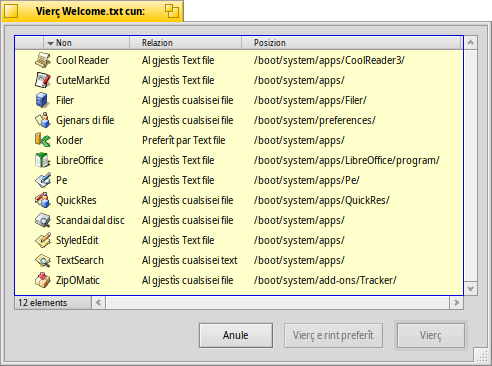Choose the Filer cabinet icon
Image resolution: width=492 pixels, height=366 pixels.
43,100
